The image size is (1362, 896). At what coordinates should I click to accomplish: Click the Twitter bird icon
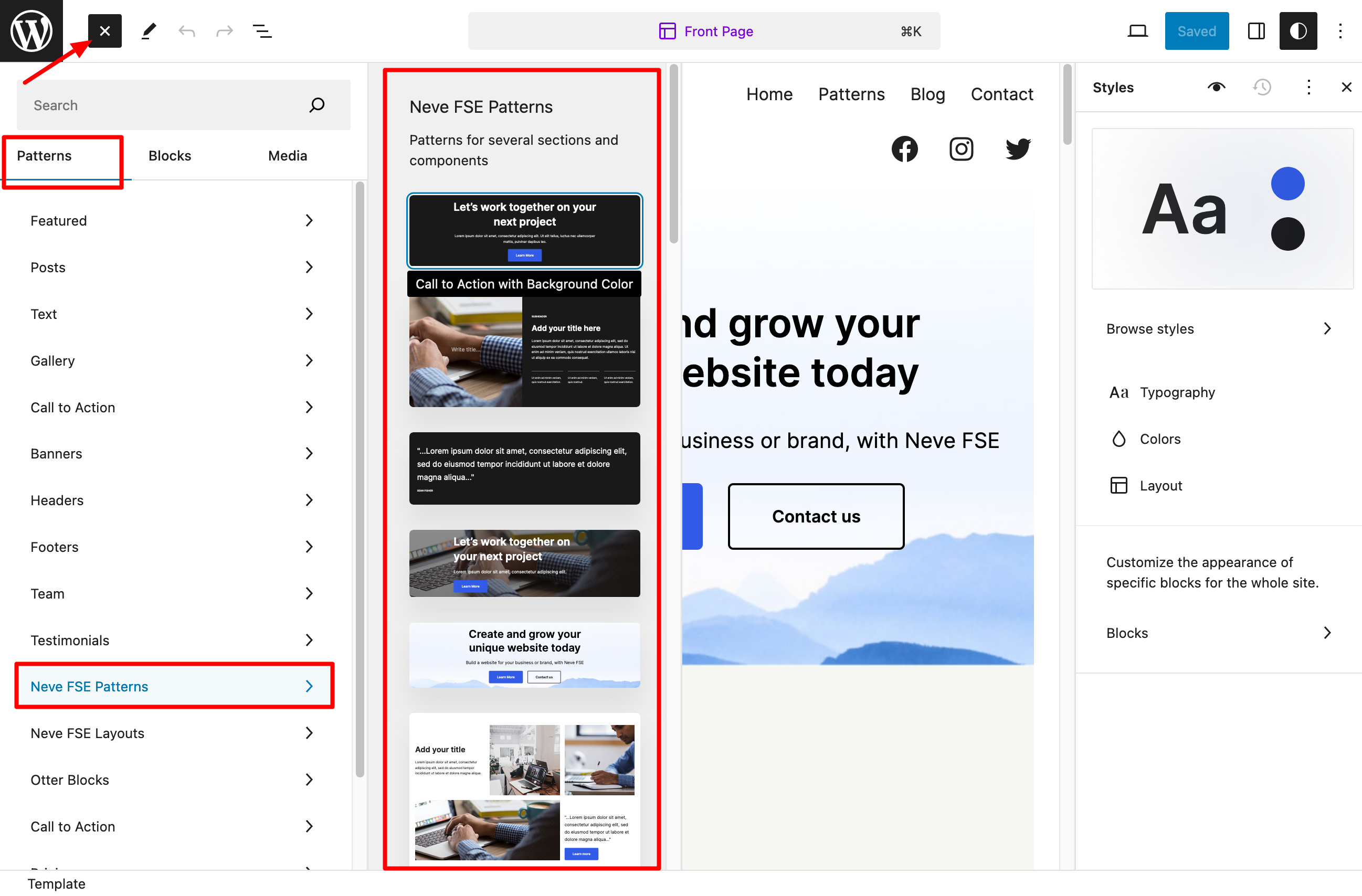[x=1018, y=149]
